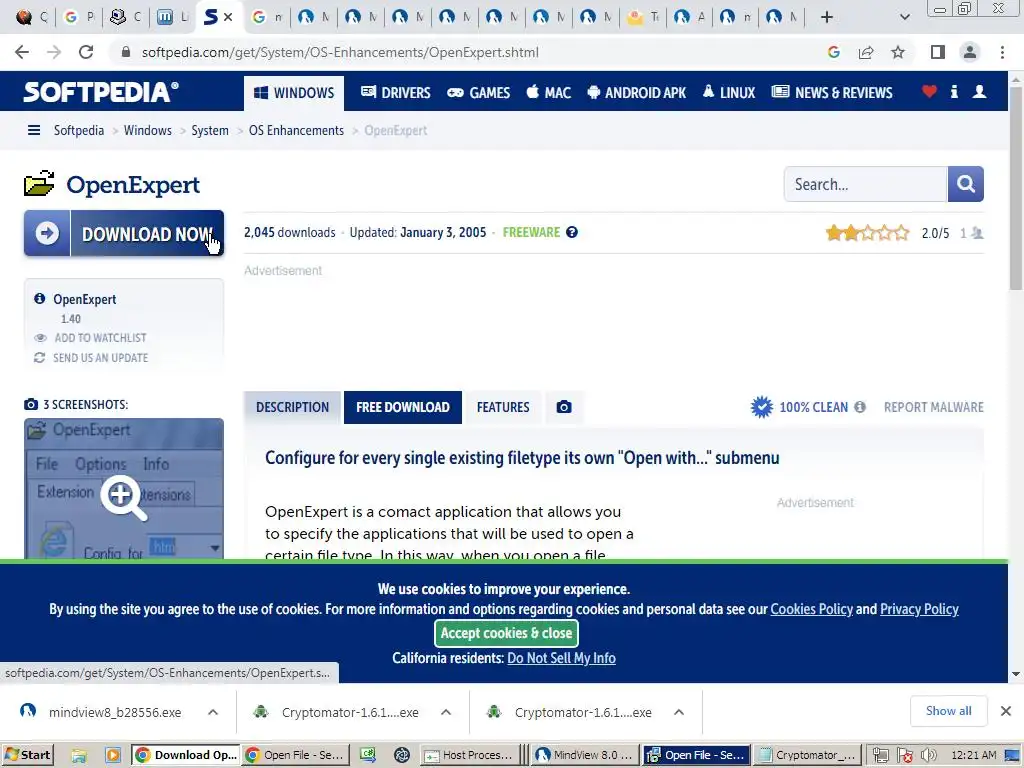Click the blue search magnifier button

965,184
